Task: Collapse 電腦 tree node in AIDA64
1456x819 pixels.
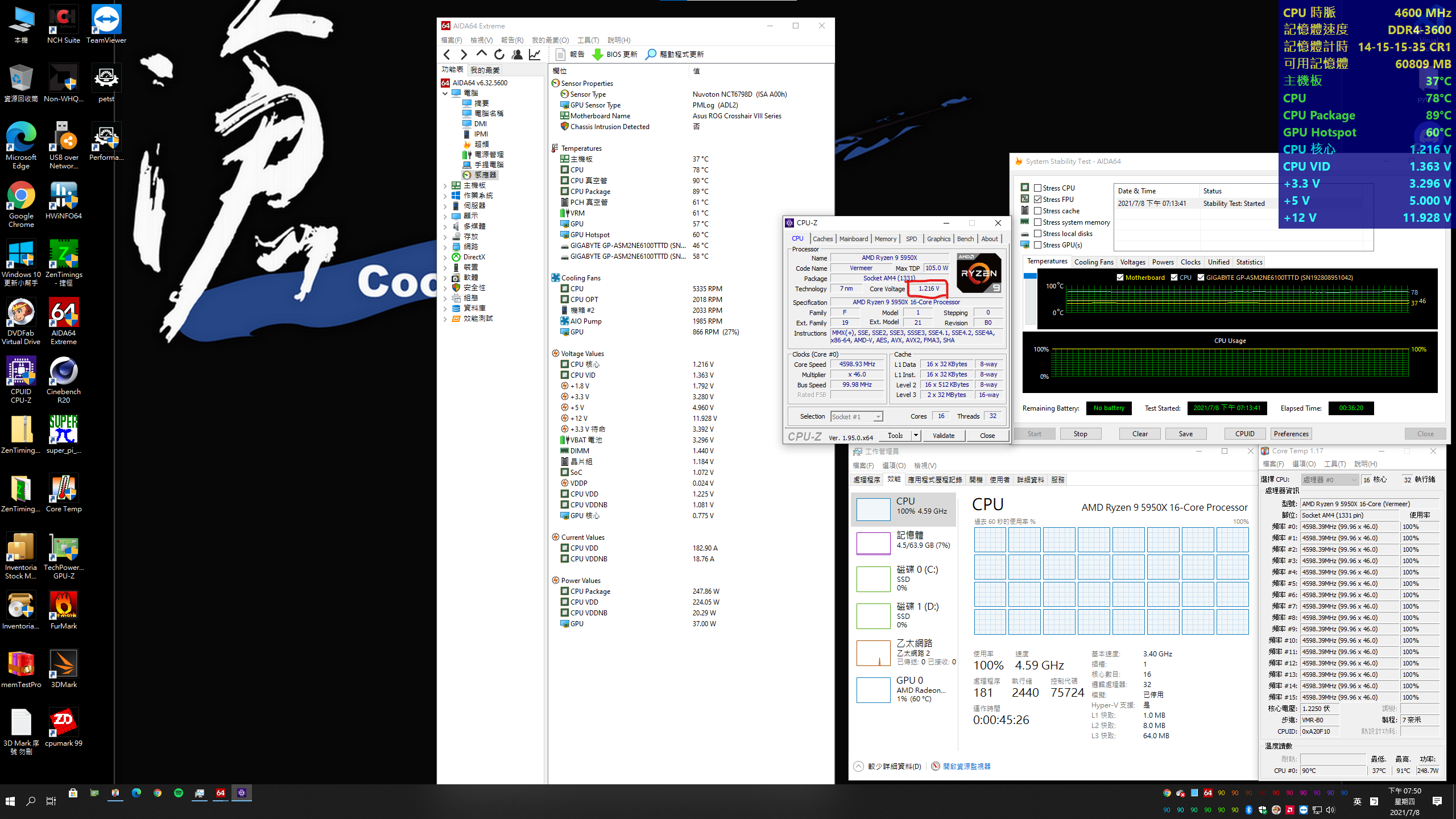Action: [x=445, y=93]
